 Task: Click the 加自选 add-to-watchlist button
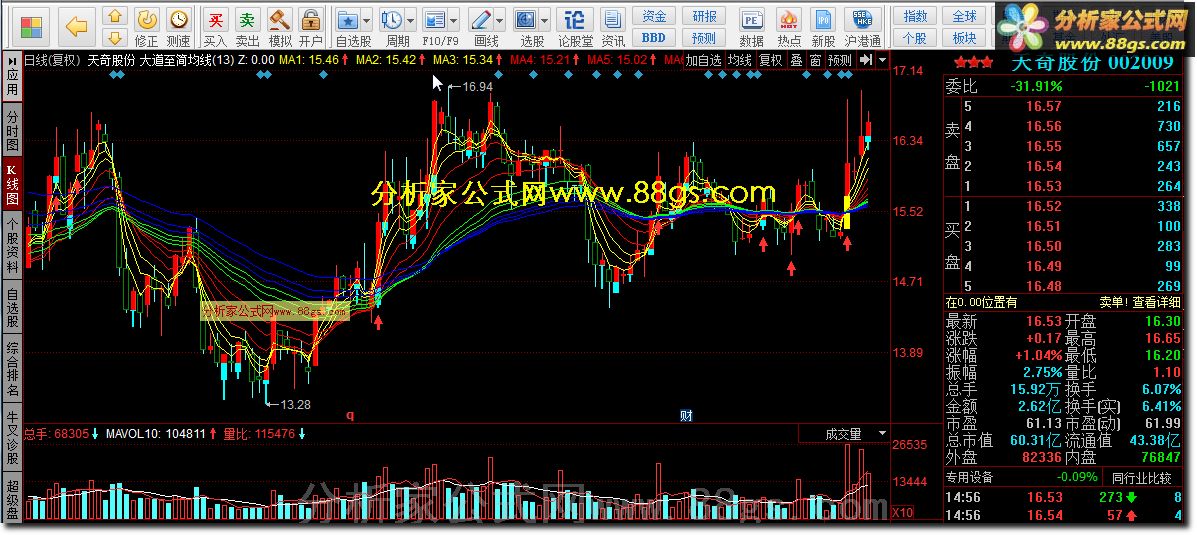pyautogui.click(x=703, y=60)
